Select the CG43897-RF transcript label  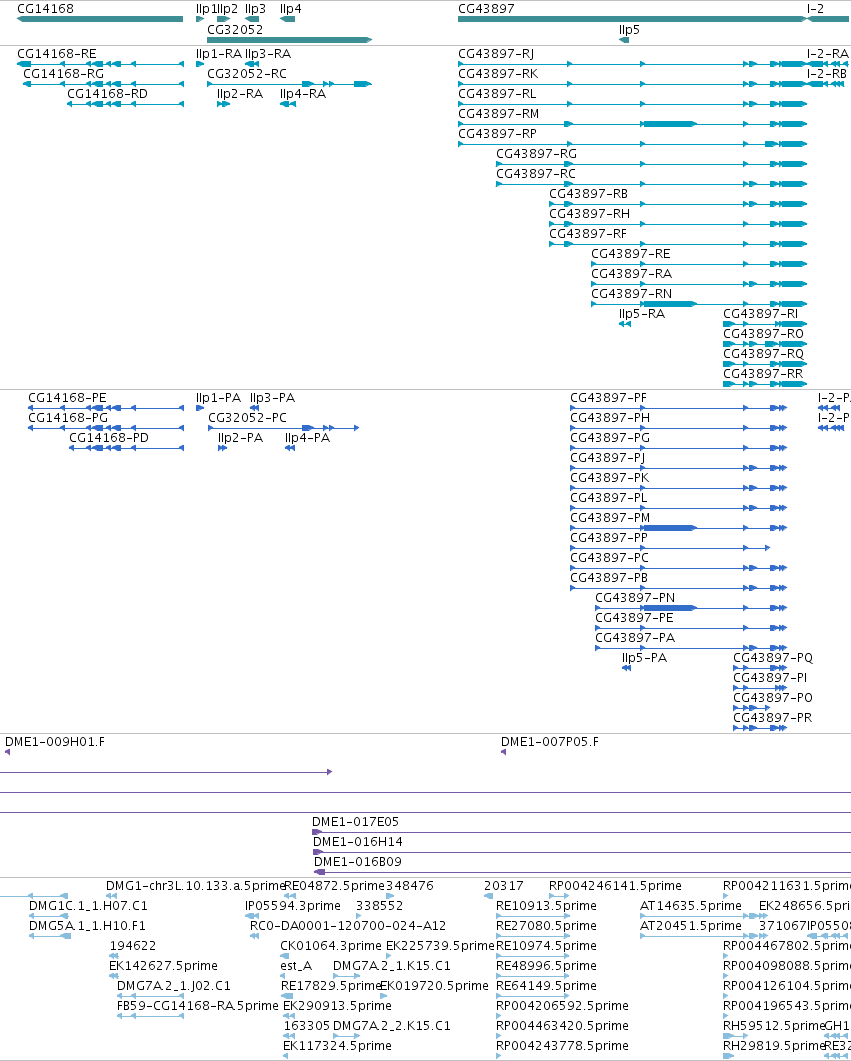click(x=588, y=233)
